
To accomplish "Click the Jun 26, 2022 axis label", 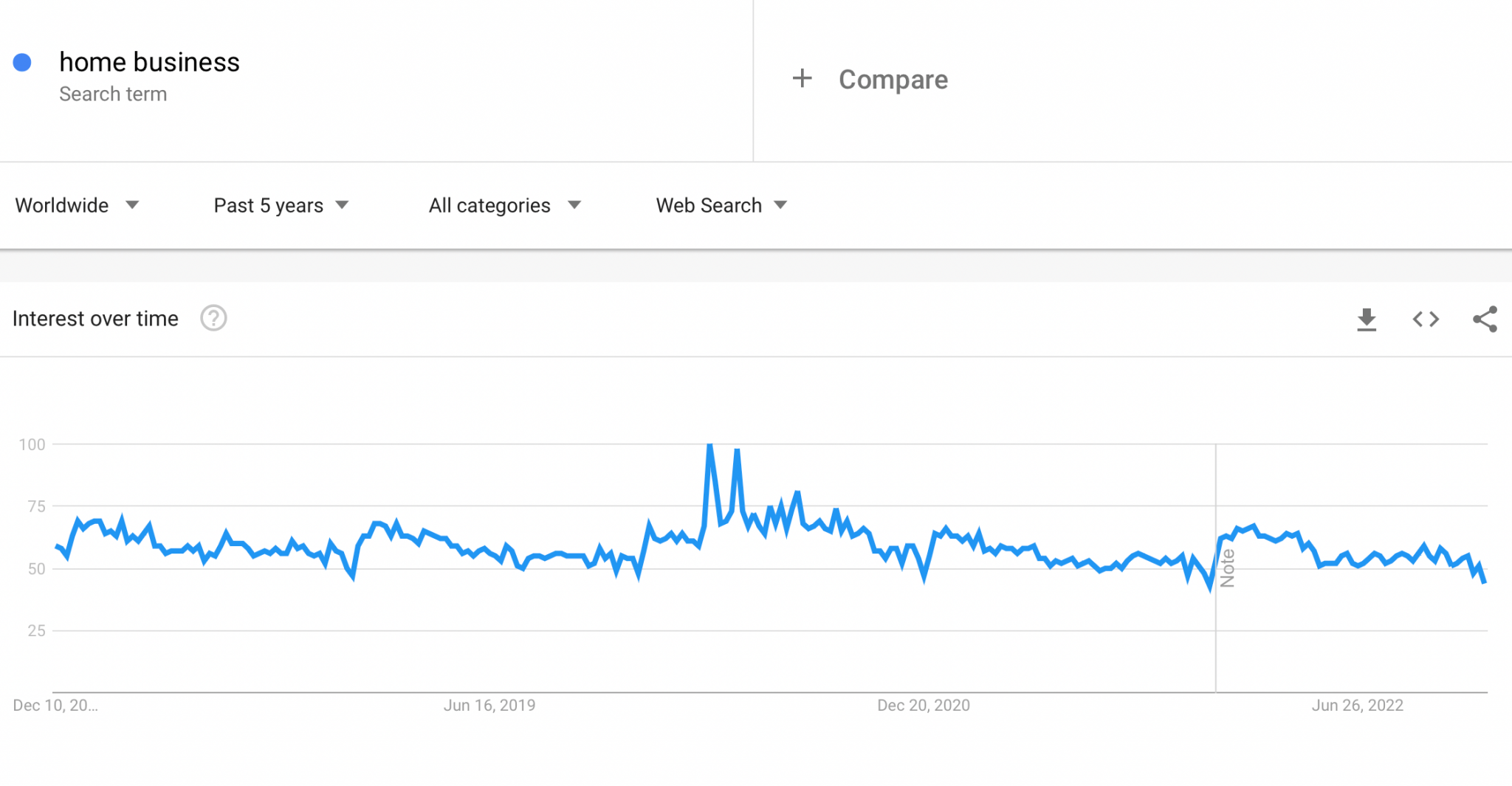I will 1358,705.
